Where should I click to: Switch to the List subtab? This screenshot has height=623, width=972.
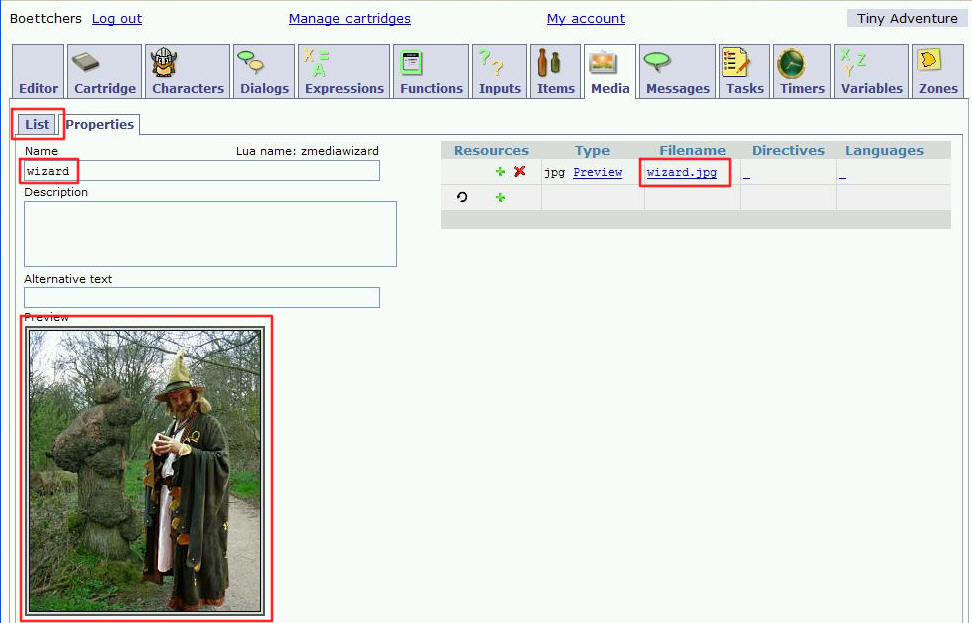click(x=38, y=124)
